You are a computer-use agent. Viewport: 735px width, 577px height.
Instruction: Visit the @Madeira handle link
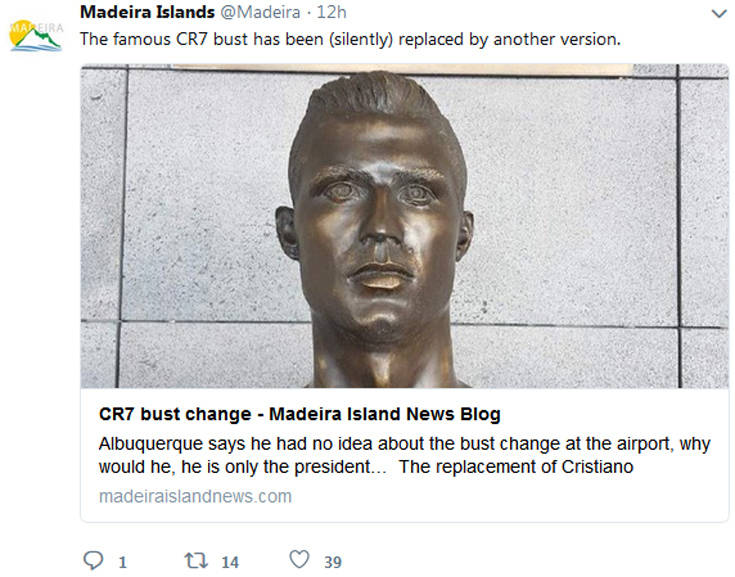[260, 13]
